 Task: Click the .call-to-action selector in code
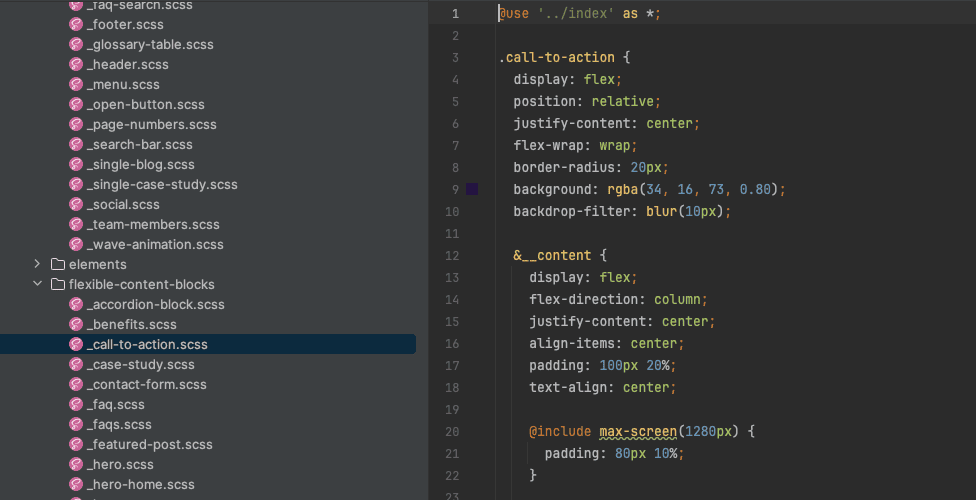click(556, 57)
